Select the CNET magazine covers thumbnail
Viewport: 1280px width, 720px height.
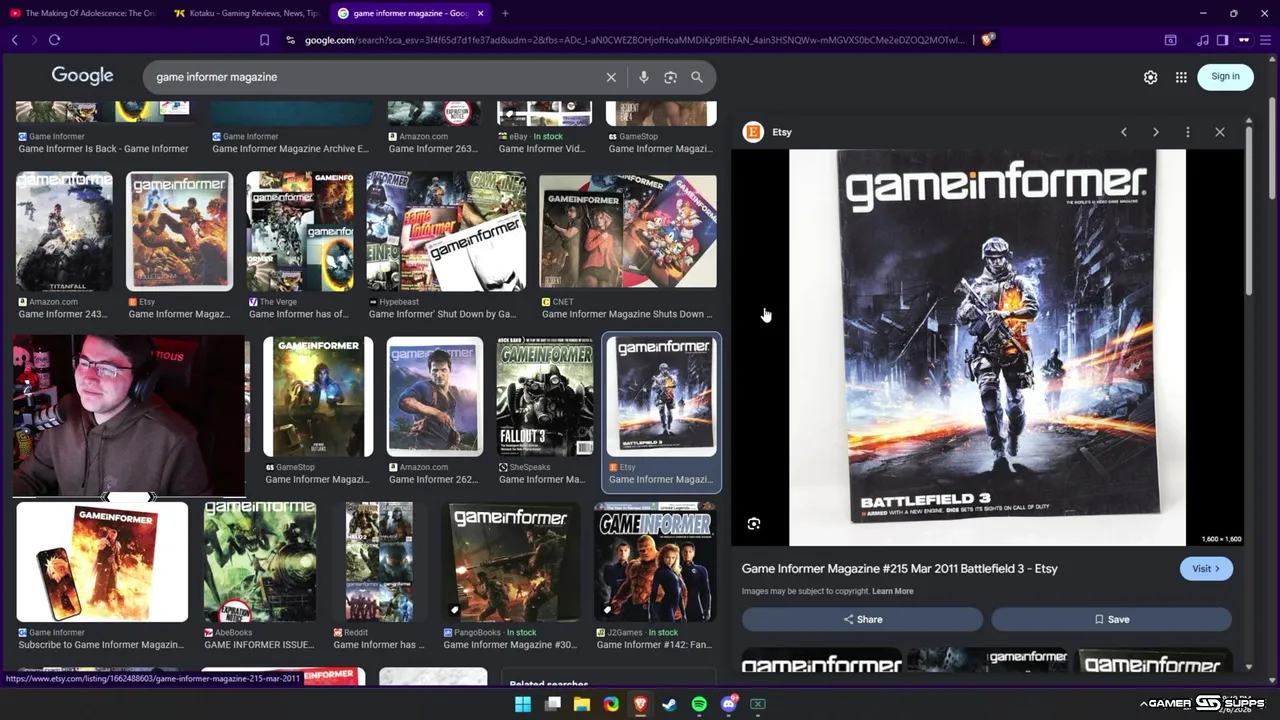pos(628,231)
